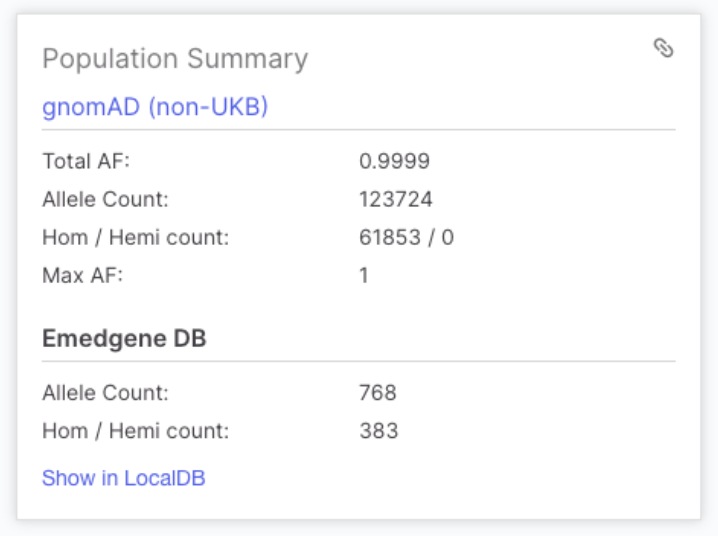Click Show in LocalDB link
Image resolution: width=718 pixels, height=536 pixels.
(123, 478)
